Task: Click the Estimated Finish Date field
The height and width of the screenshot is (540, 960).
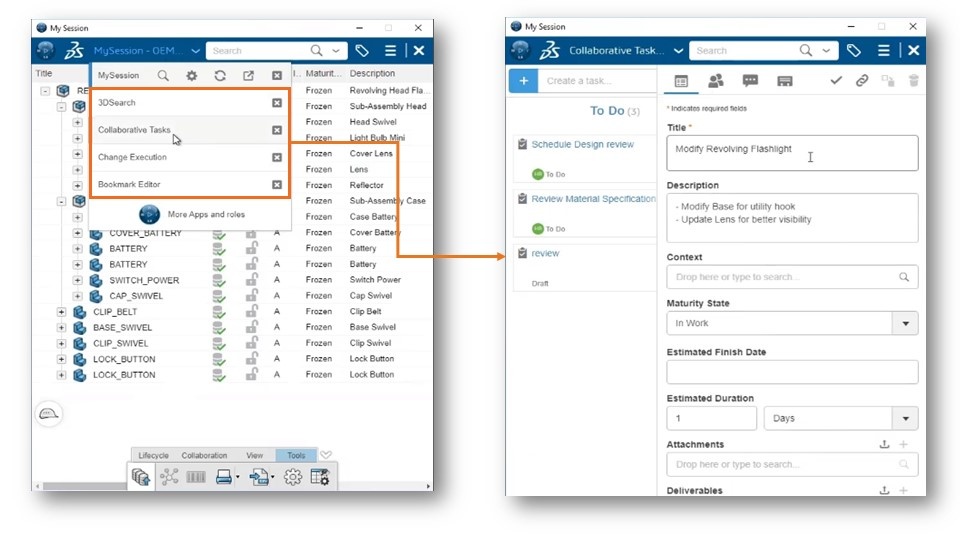Action: pyautogui.click(x=792, y=372)
